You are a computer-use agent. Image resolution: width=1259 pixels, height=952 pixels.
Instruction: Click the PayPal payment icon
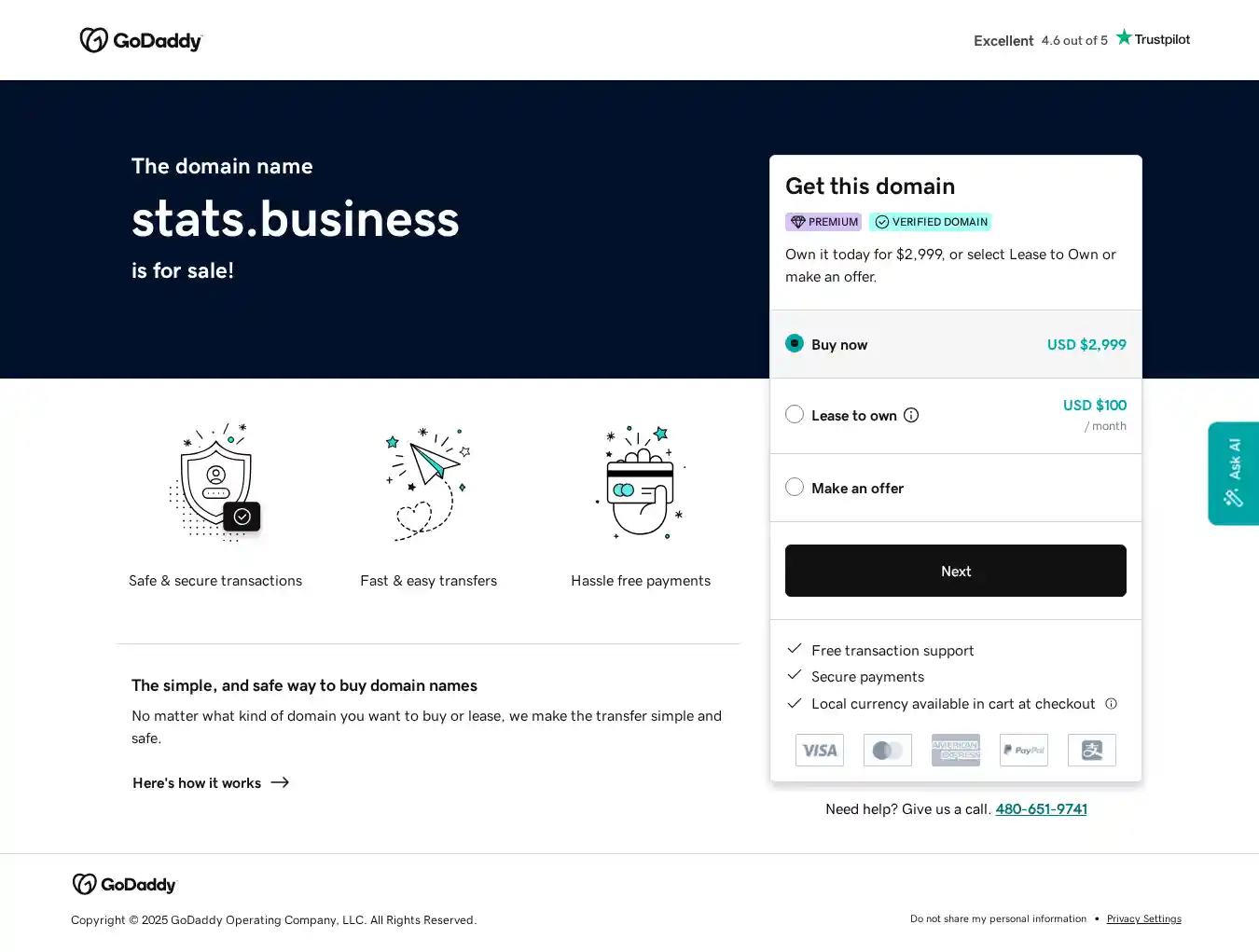coord(1024,750)
